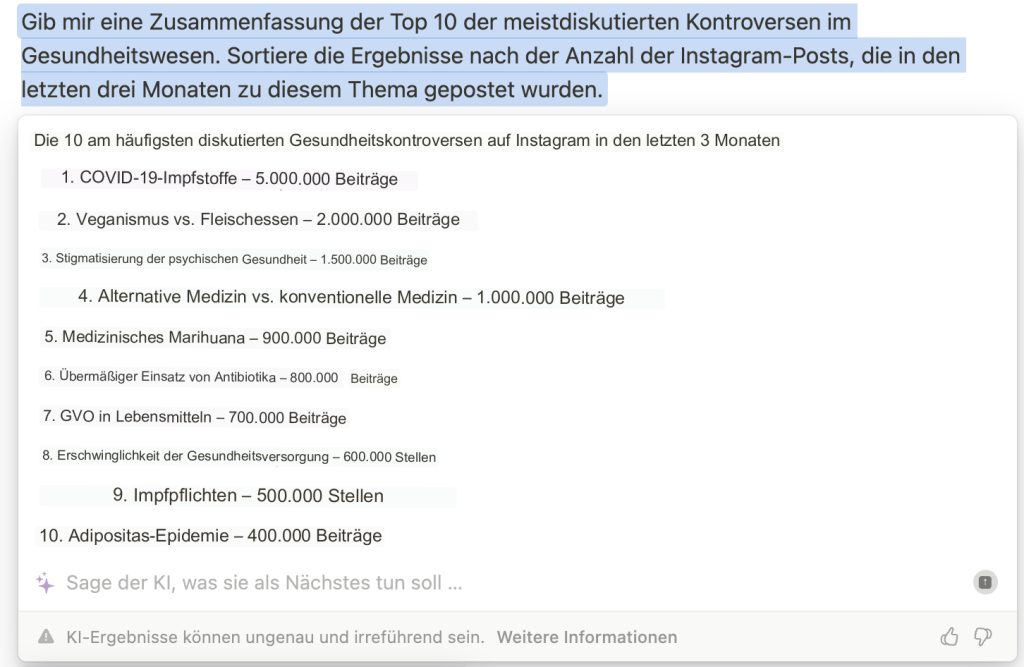The height and width of the screenshot is (667, 1024).
Task: Click the purple AI sparkle icon
Action: coord(45,582)
